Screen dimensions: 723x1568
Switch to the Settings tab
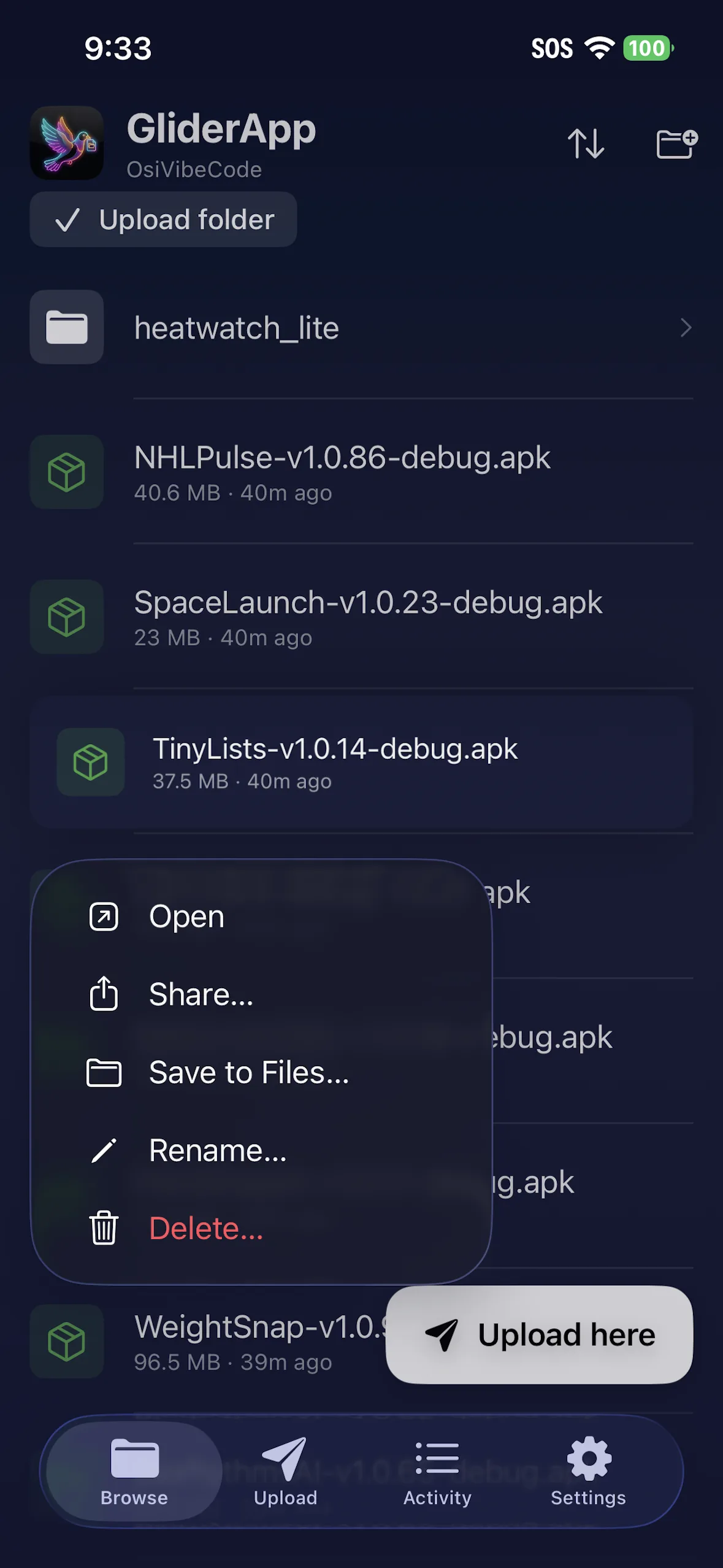588,1471
